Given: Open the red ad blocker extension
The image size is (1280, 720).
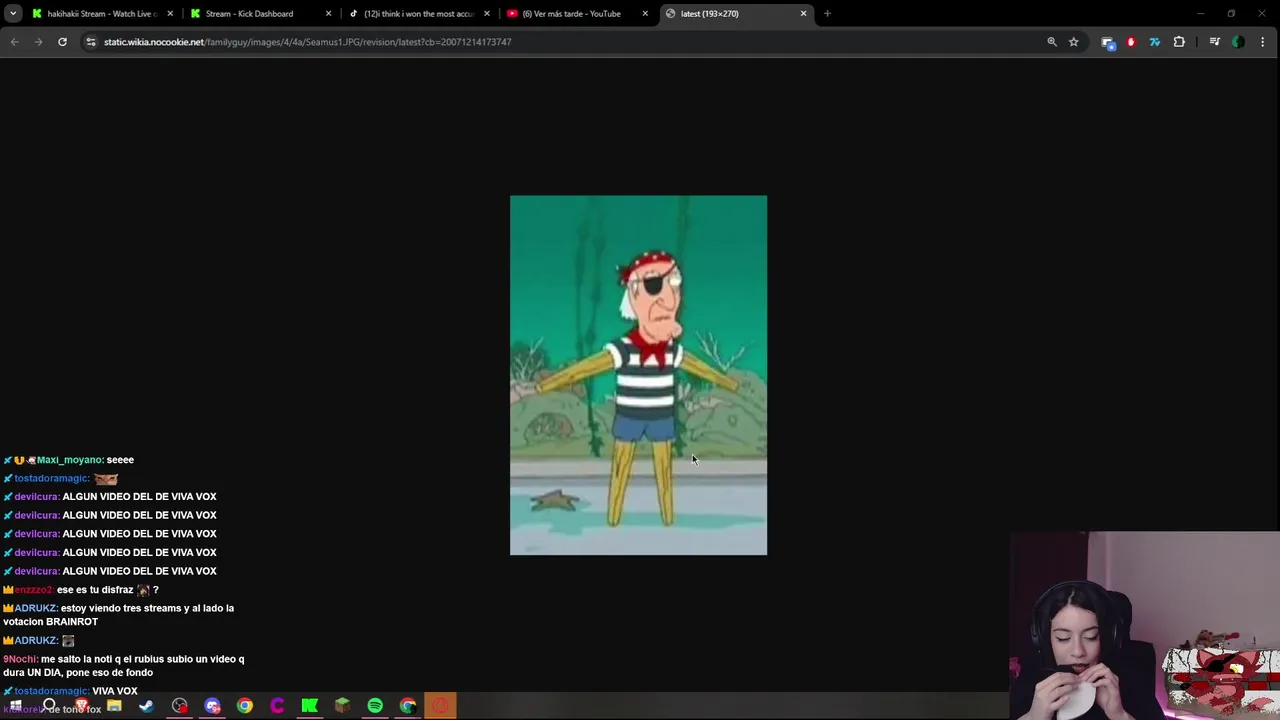Looking at the screenshot, I should [x=1131, y=42].
